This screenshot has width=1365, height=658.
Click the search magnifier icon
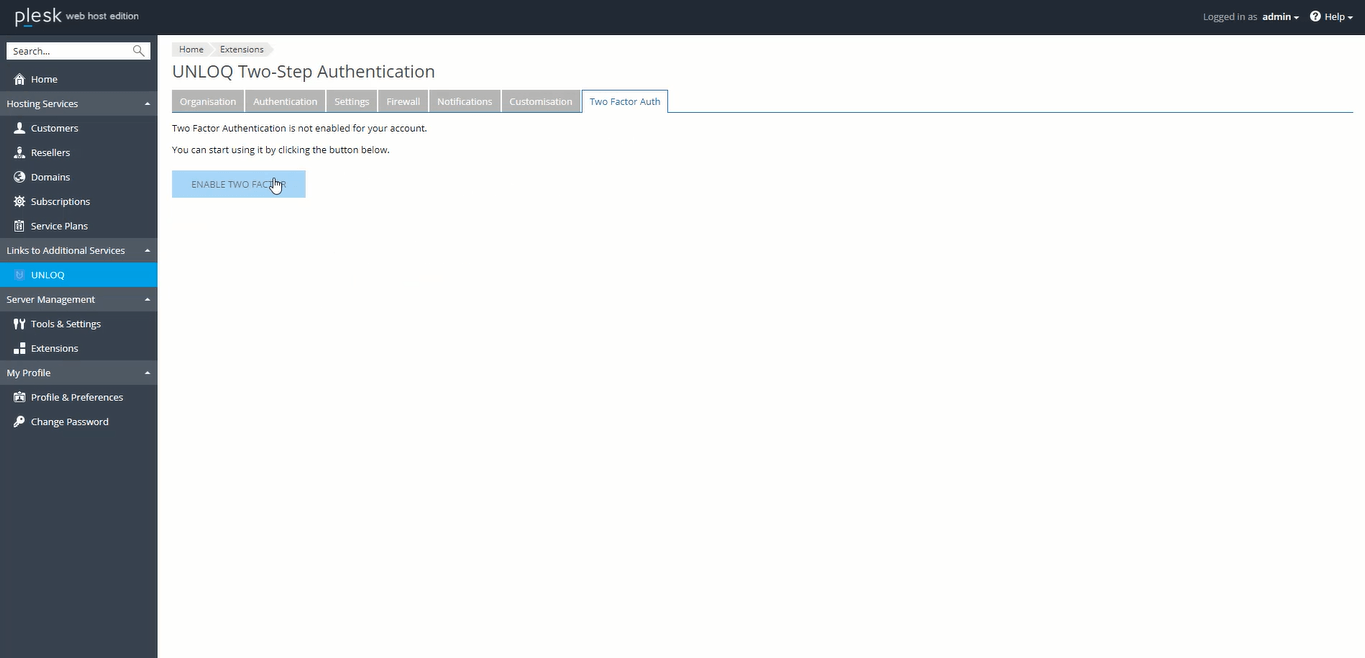(139, 51)
